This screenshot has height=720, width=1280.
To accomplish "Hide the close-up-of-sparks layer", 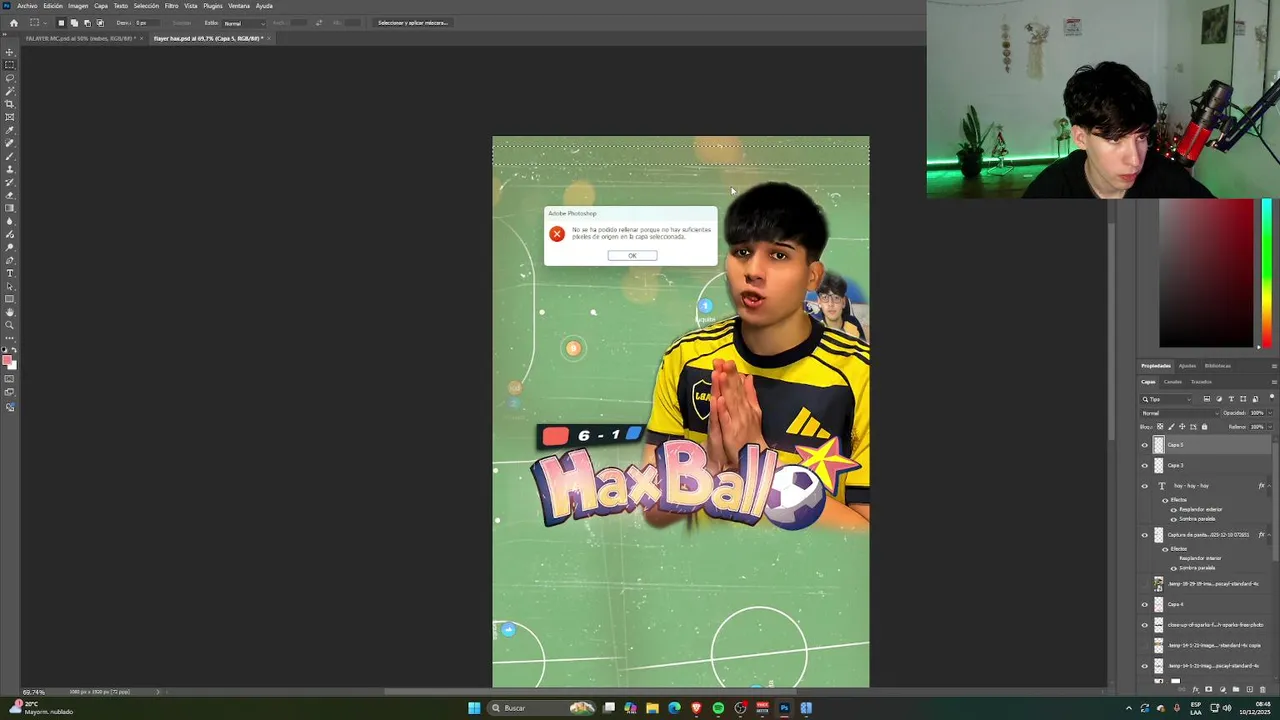I will (1145, 625).
